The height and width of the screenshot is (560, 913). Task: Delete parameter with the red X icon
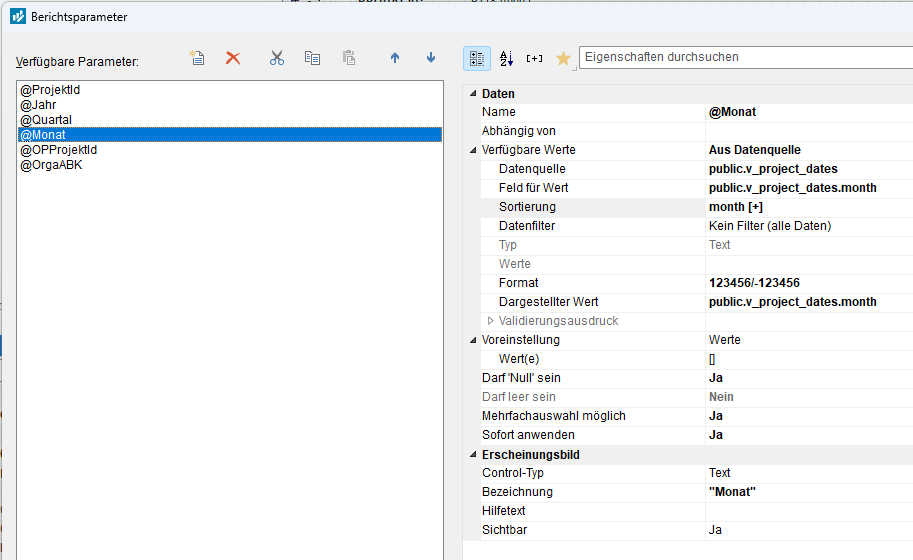233,58
